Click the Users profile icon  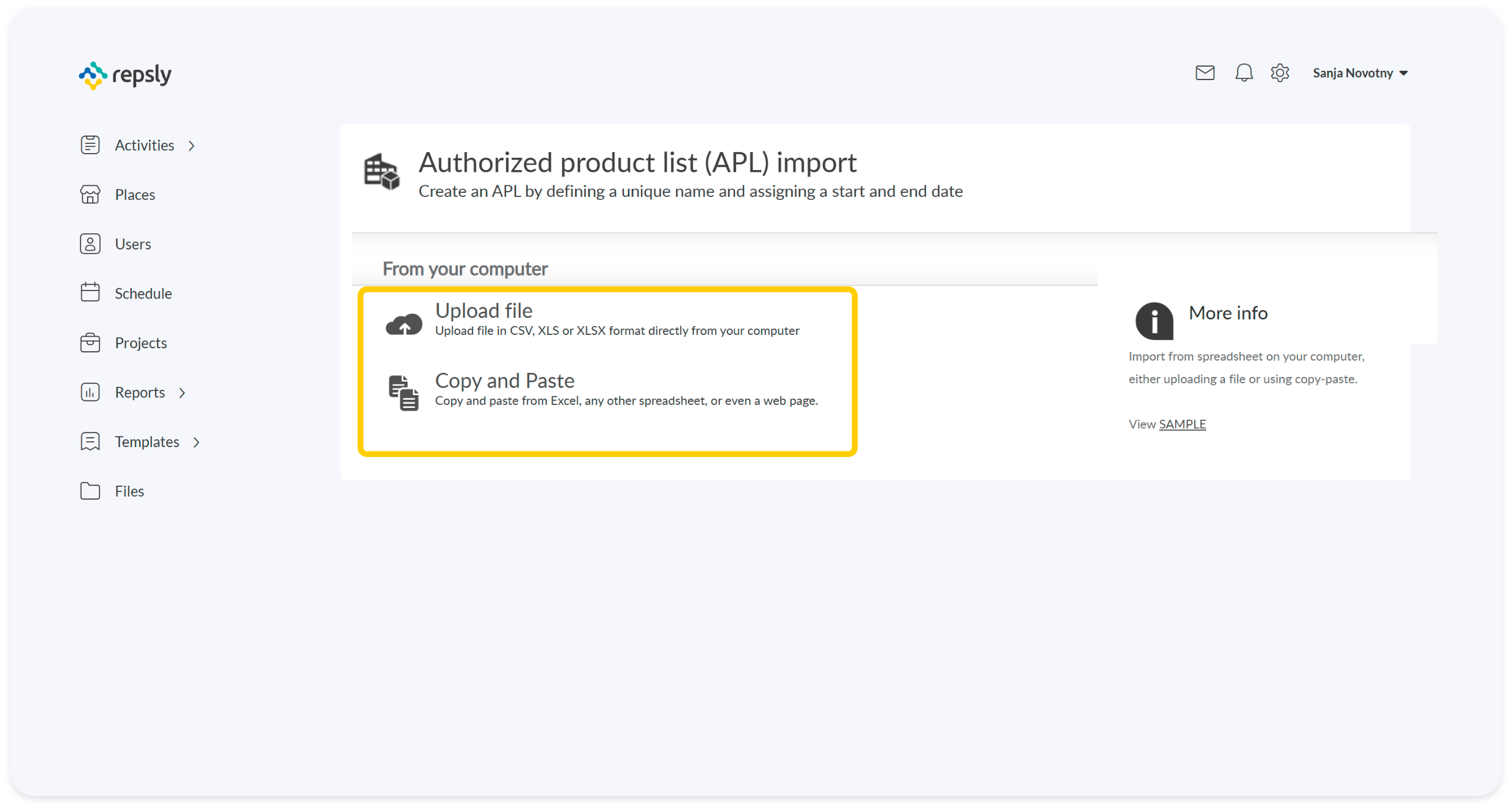tap(90, 244)
